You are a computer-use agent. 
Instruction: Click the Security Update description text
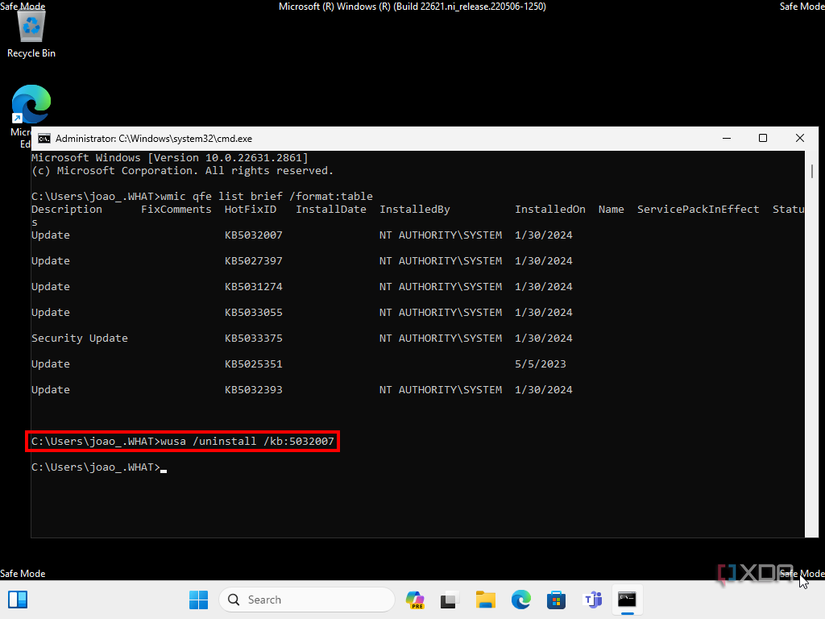coord(79,338)
